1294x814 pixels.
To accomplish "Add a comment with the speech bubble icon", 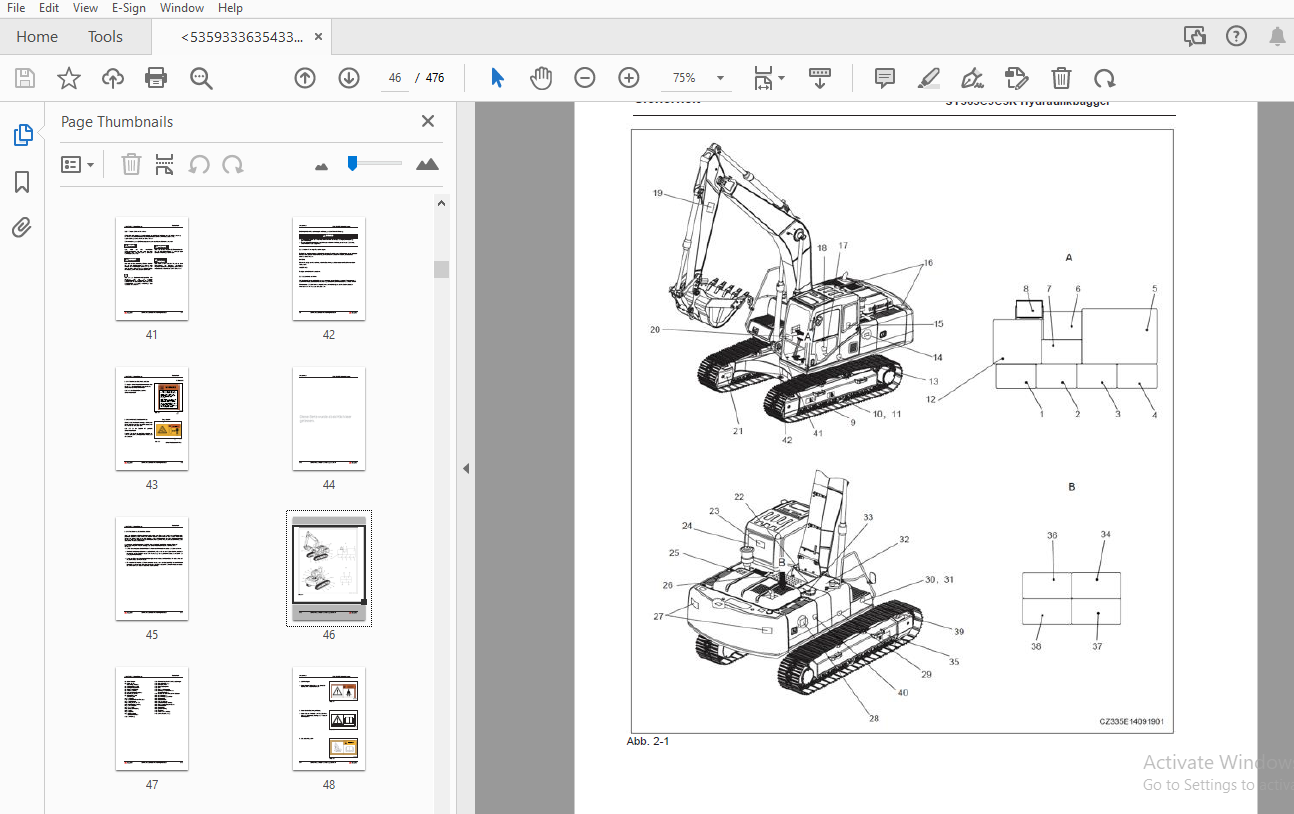I will pyautogui.click(x=885, y=78).
